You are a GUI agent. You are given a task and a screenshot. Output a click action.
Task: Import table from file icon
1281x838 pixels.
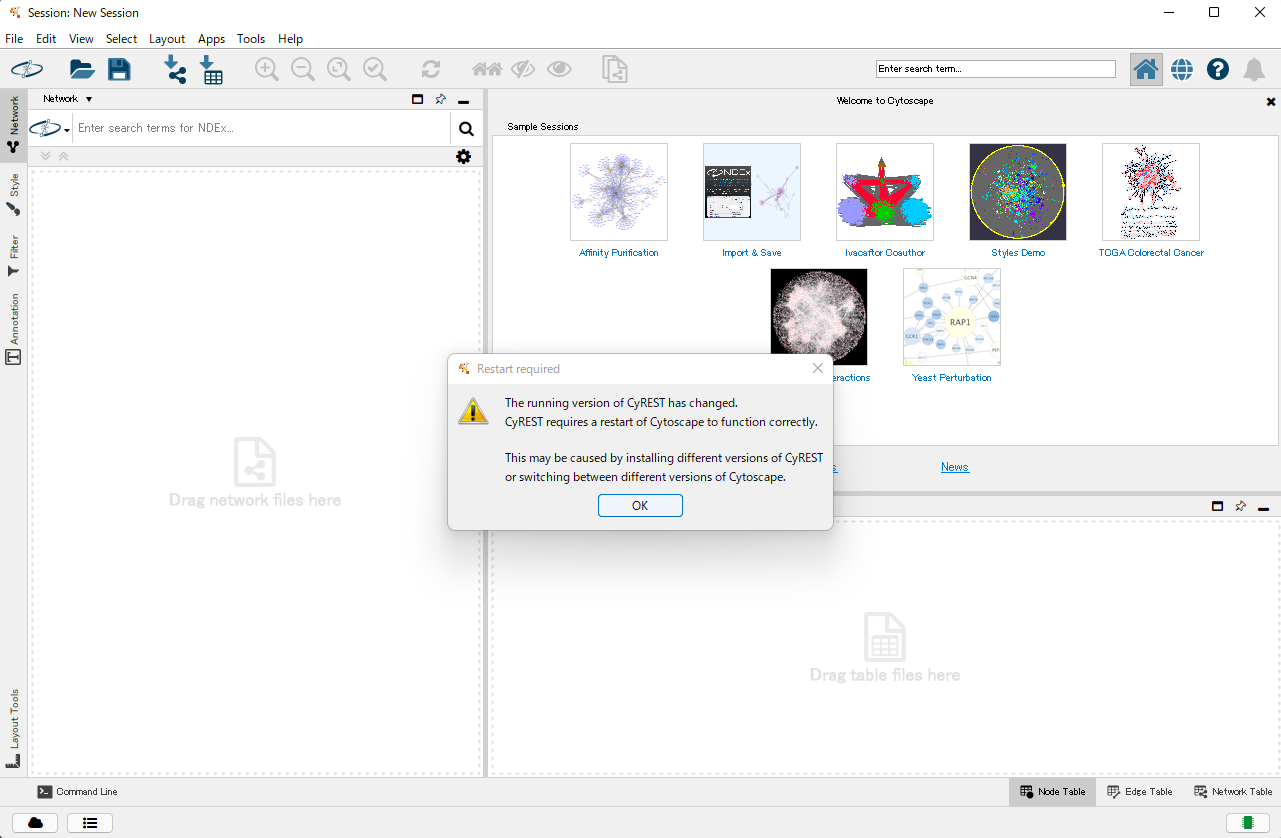[211, 69]
